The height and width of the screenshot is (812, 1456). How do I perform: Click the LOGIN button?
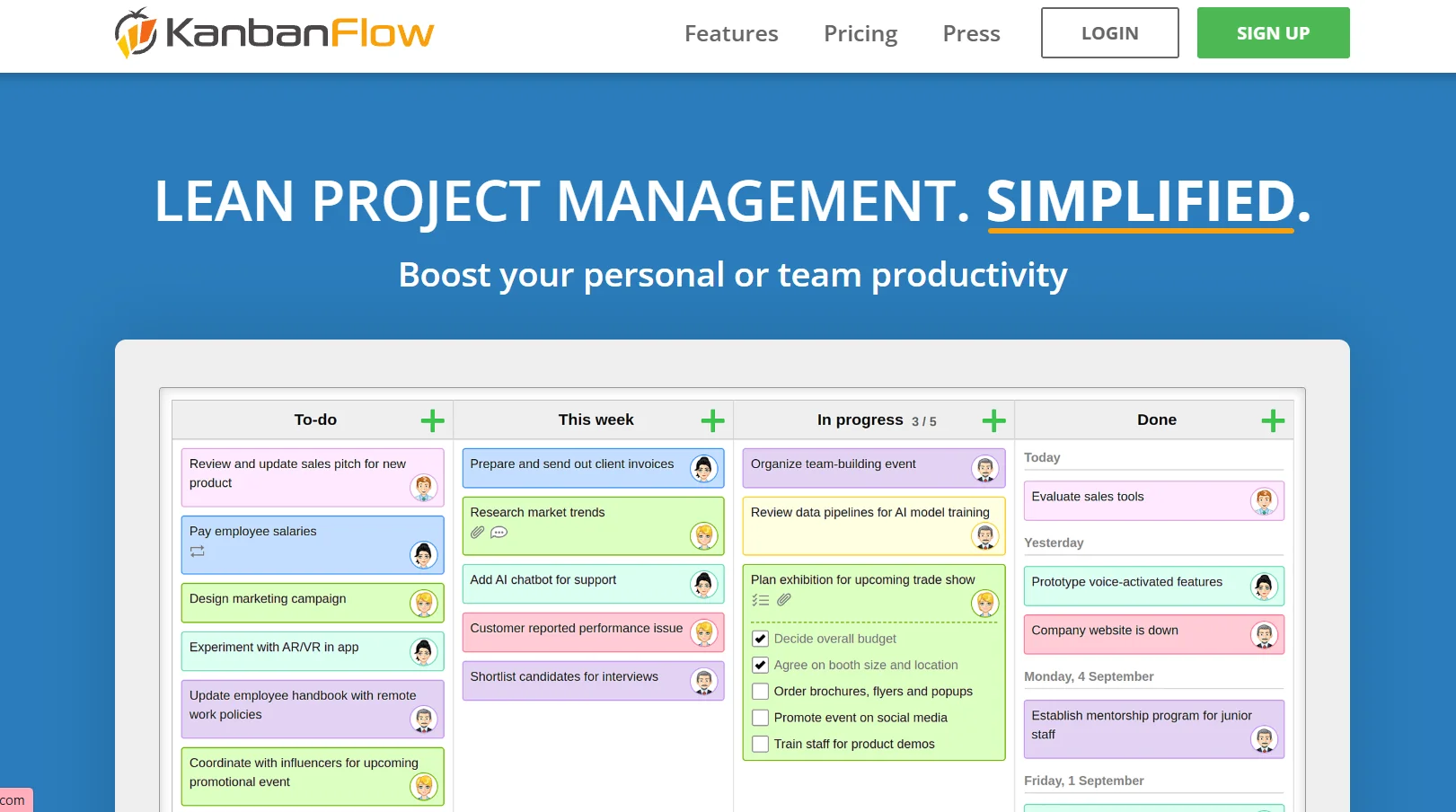click(1109, 33)
